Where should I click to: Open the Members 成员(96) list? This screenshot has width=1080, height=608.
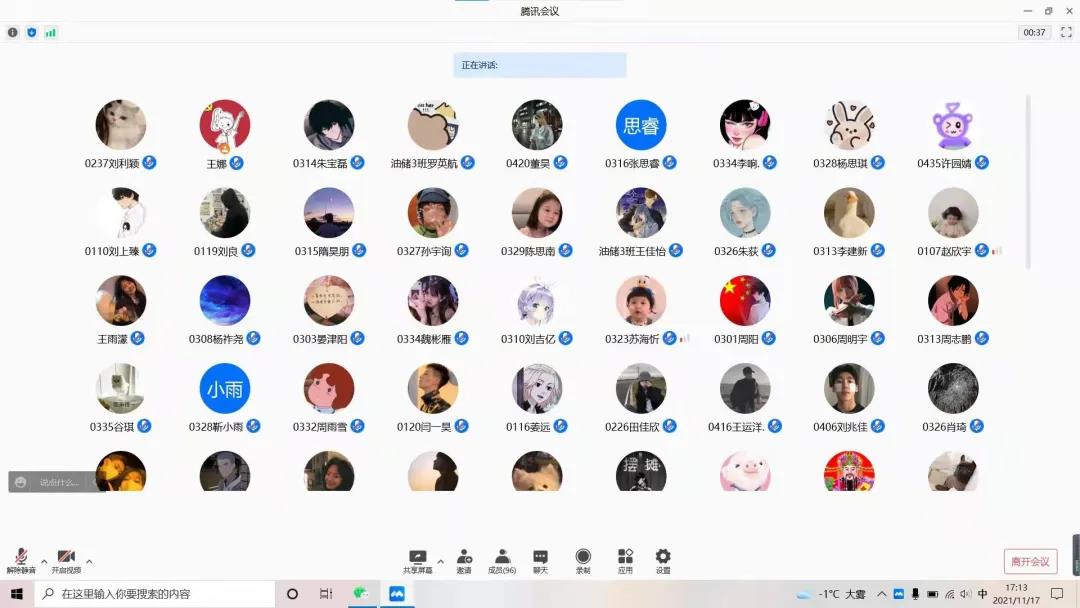tap(501, 560)
